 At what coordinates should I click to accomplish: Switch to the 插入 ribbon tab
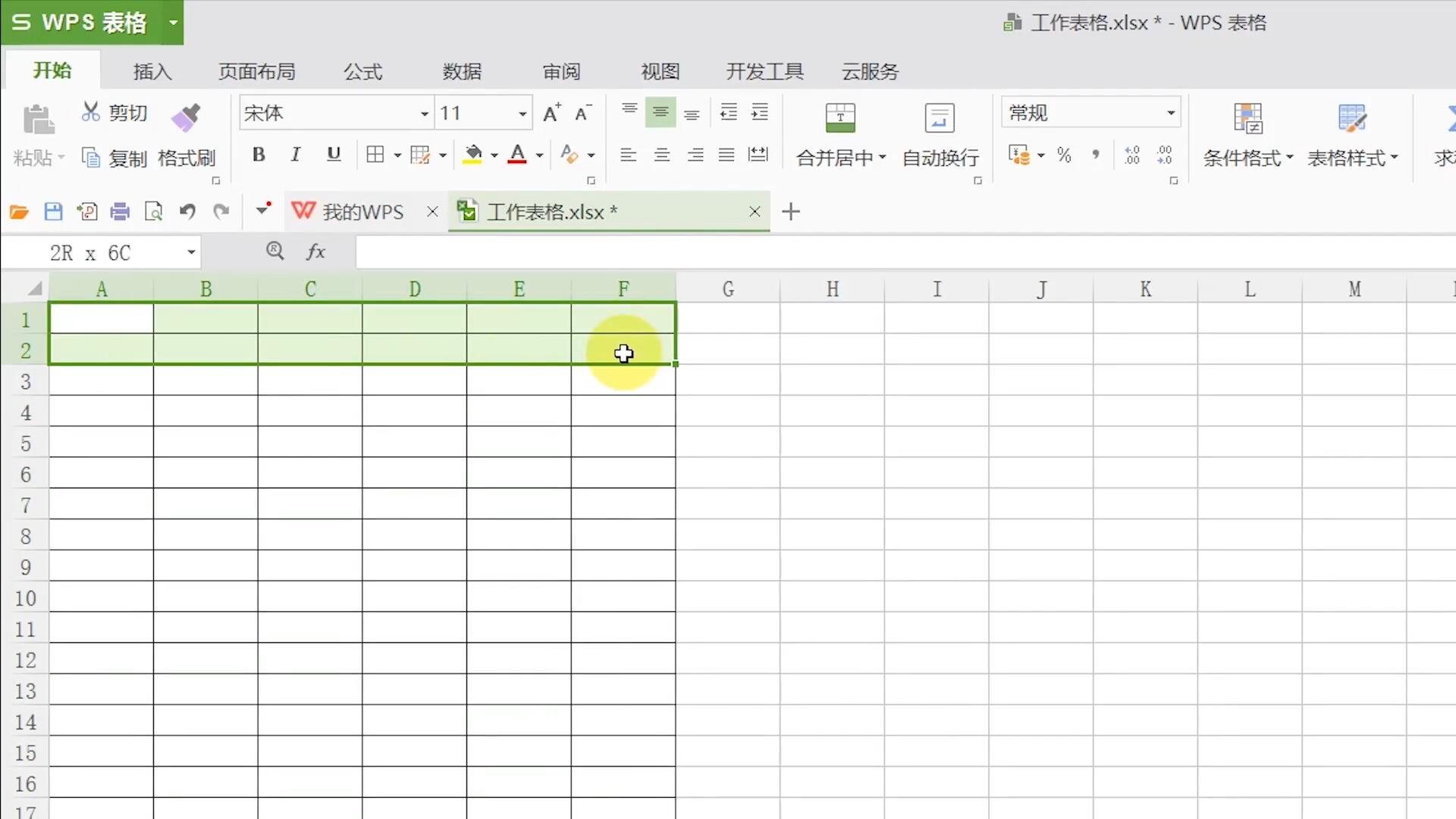tap(152, 71)
